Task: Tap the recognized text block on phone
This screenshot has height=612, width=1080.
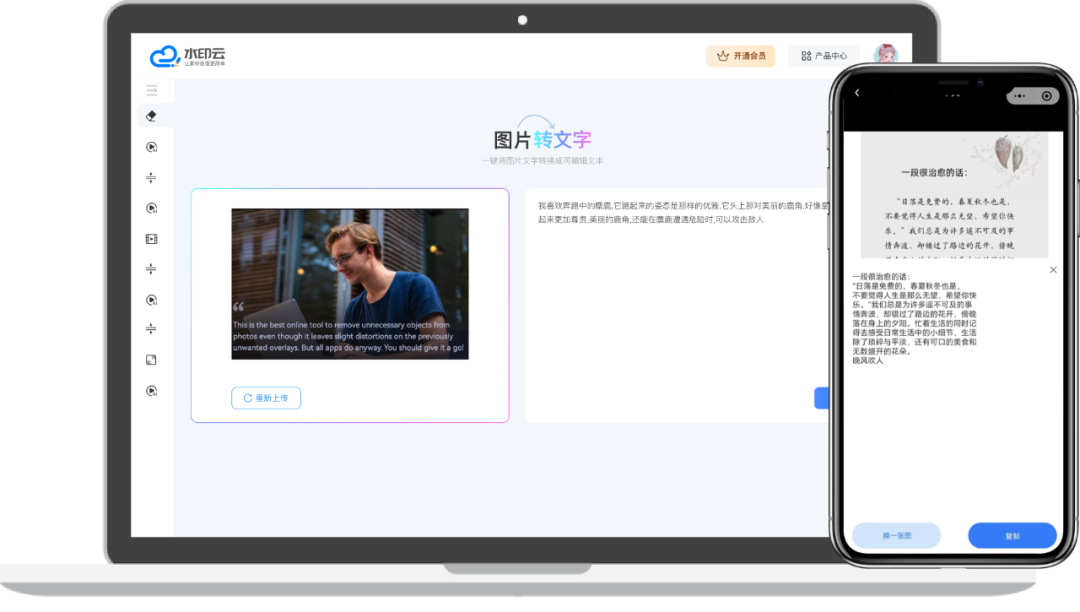Action: [x=915, y=318]
